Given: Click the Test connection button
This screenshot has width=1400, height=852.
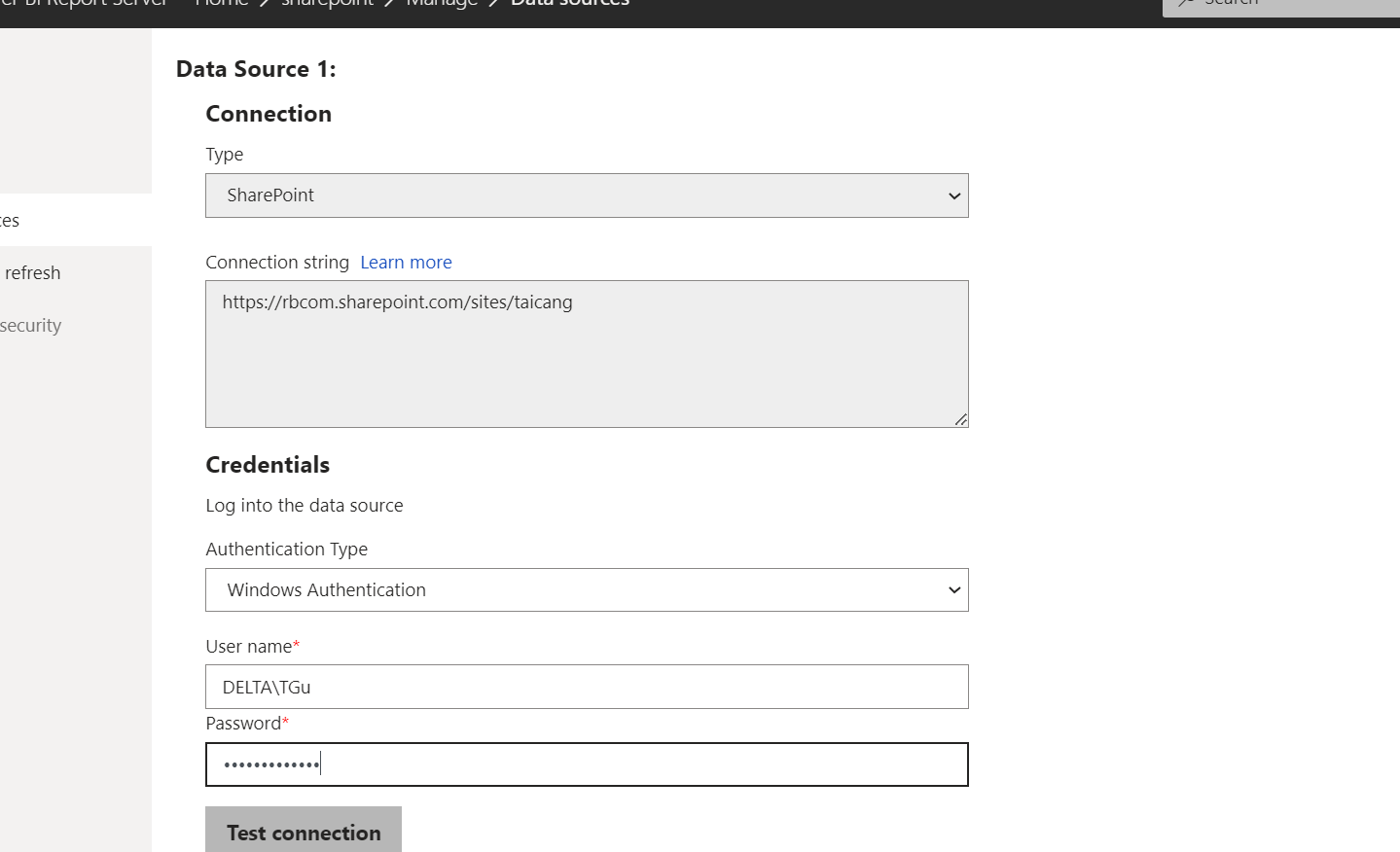Looking at the screenshot, I should tap(304, 832).
